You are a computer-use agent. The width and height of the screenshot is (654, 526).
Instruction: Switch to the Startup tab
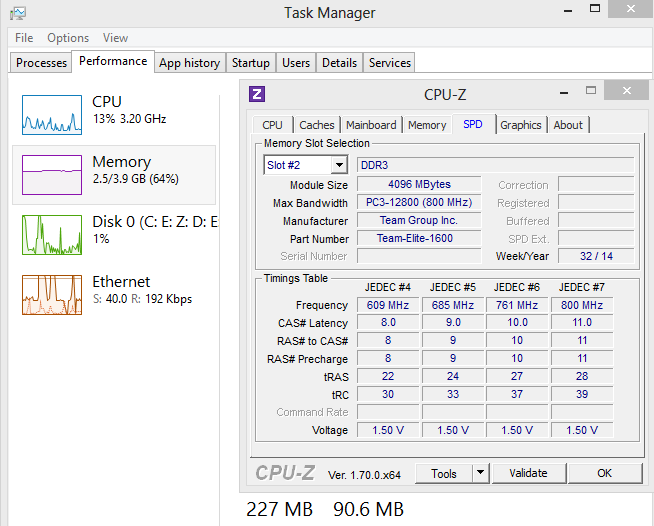(x=251, y=63)
